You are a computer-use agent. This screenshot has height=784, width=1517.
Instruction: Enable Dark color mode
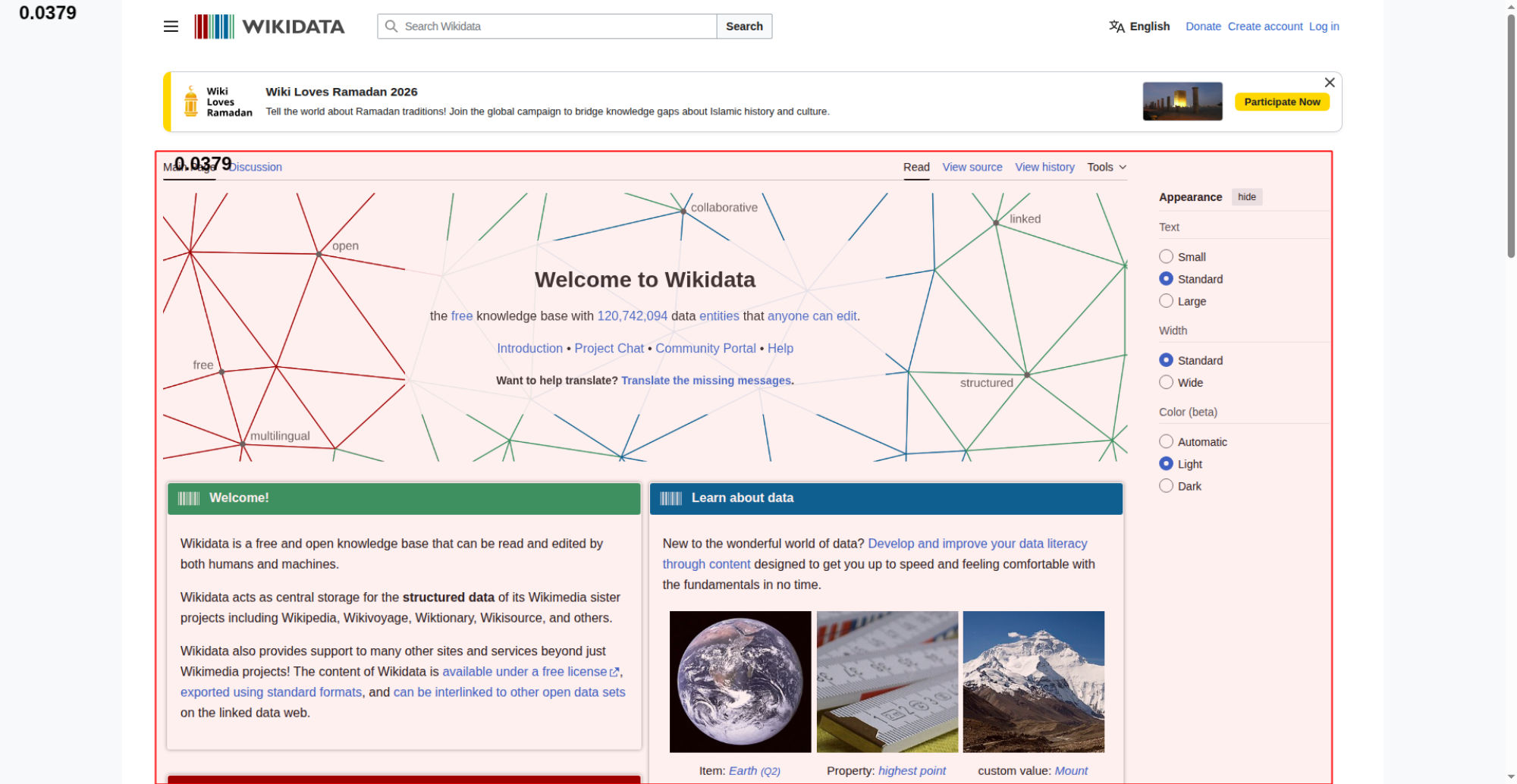[x=1166, y=486]
